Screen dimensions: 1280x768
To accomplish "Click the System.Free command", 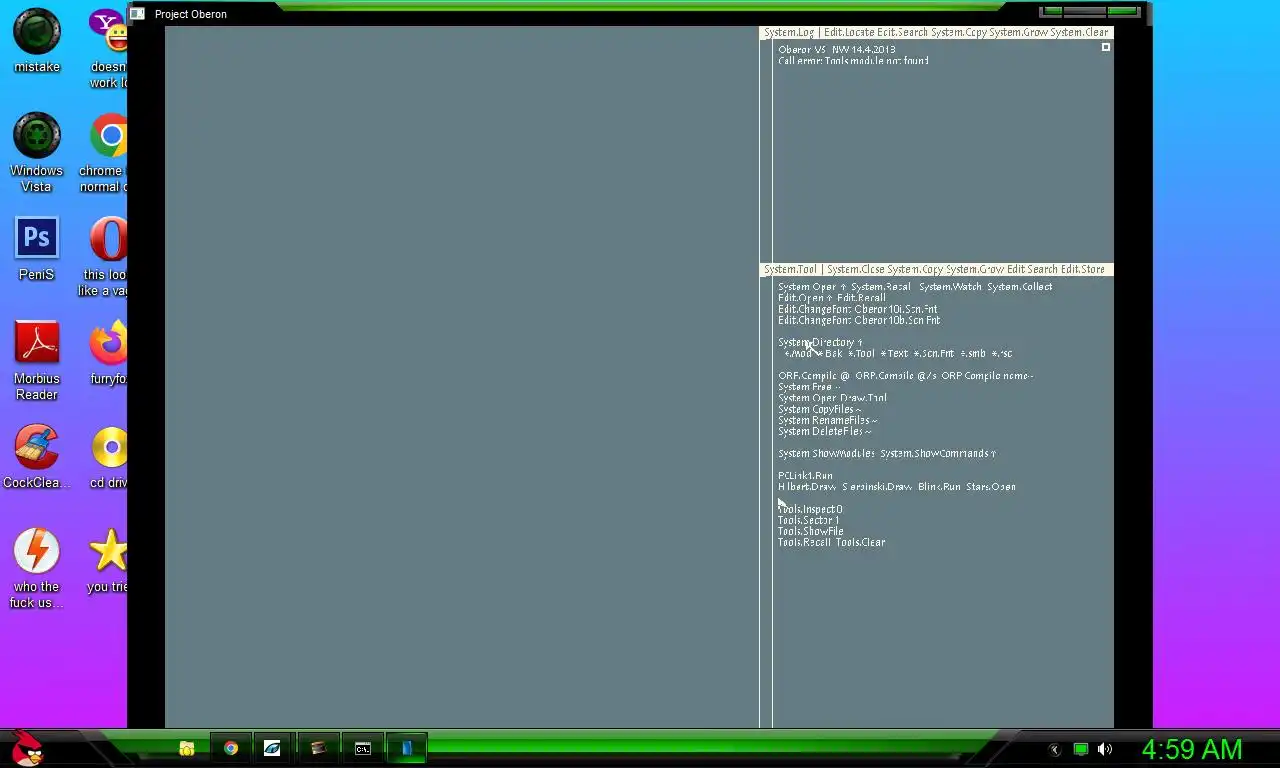I will pos(806,387).
